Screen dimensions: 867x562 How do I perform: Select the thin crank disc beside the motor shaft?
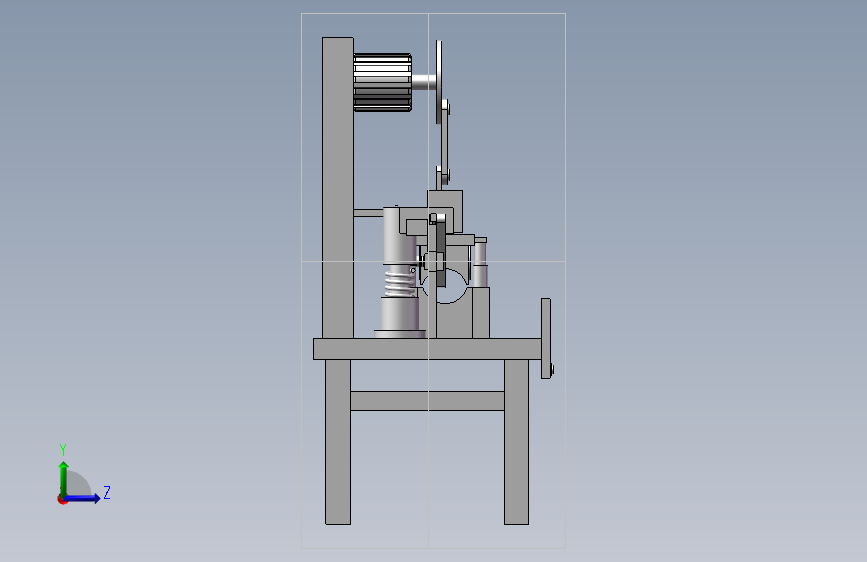pyautogui.click(x=438, y=82)
